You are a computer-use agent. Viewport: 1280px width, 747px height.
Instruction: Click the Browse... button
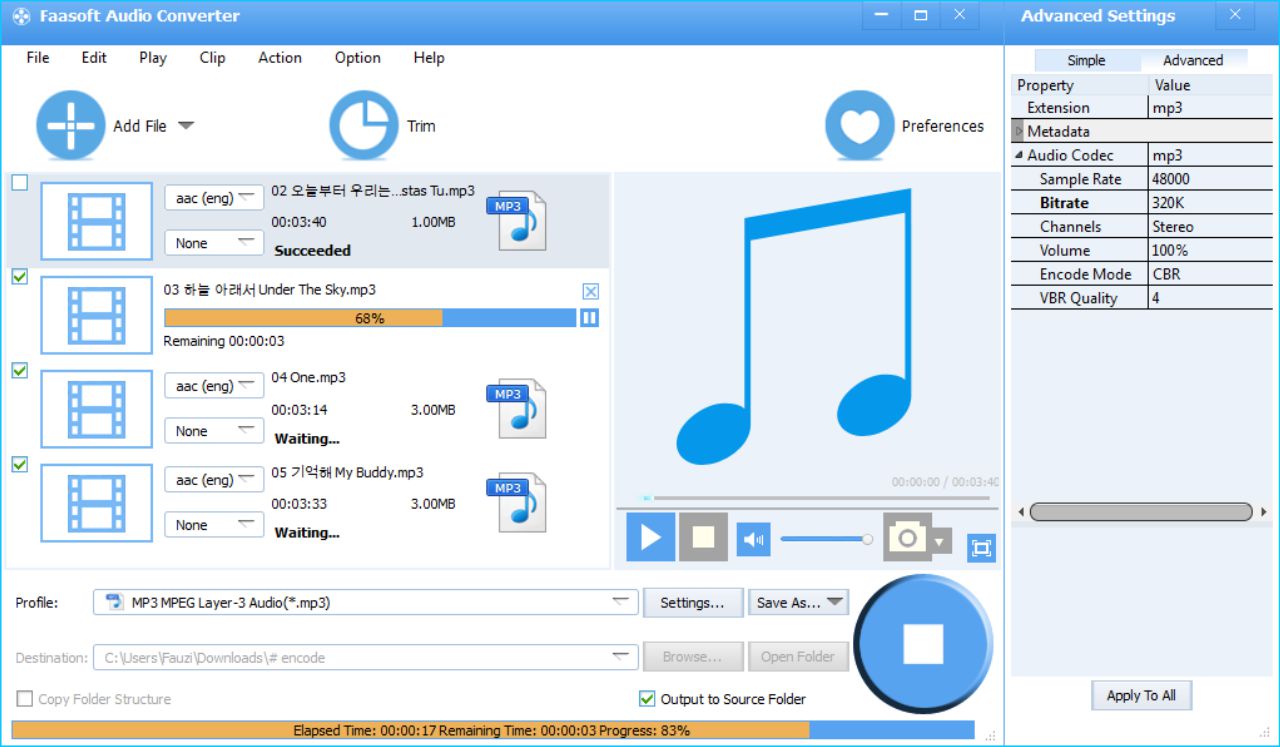693,657
